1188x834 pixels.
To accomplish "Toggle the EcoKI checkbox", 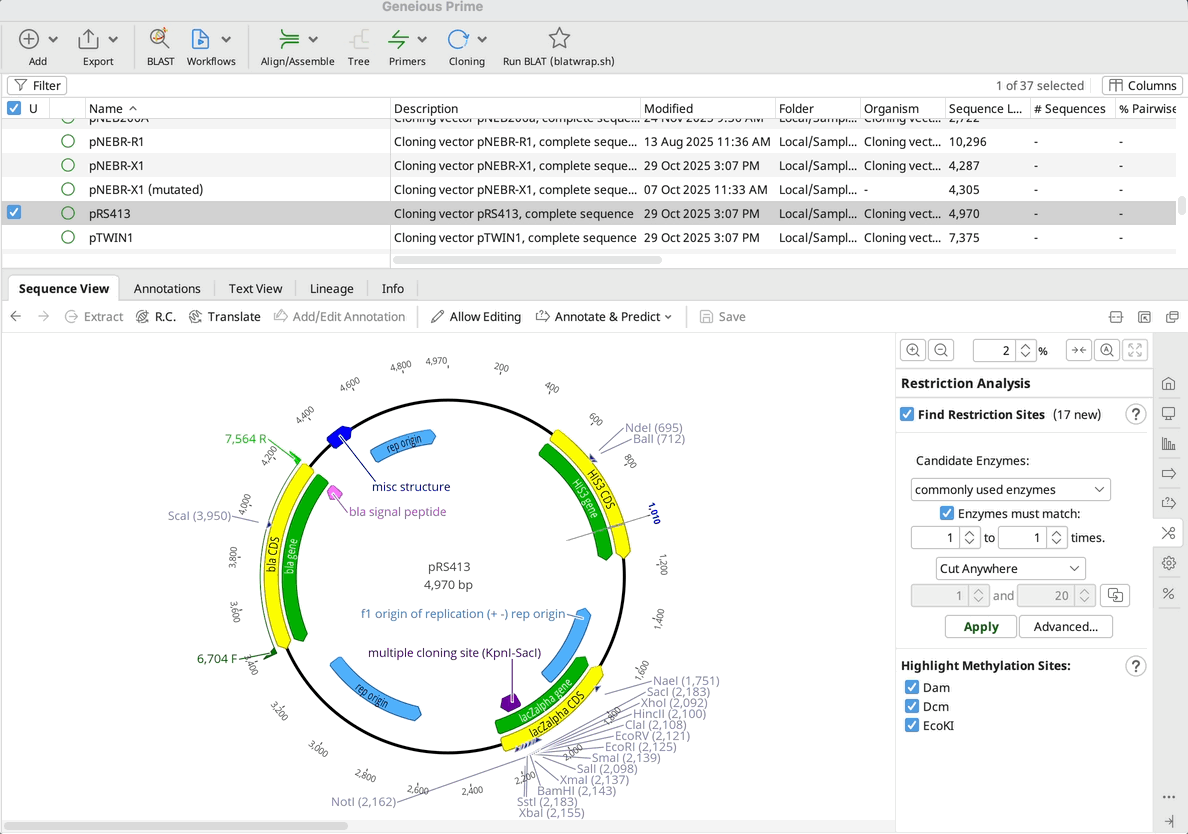I will tap(912, 725).
